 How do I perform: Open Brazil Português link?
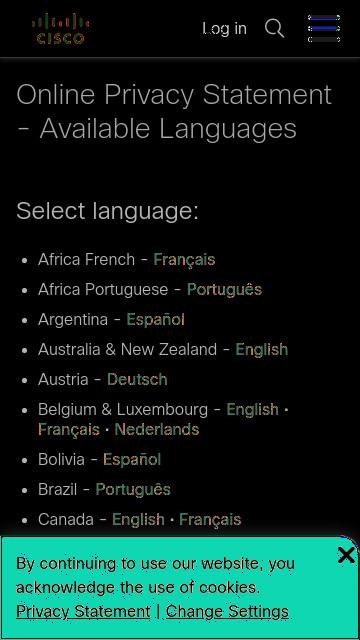point(133,489)
